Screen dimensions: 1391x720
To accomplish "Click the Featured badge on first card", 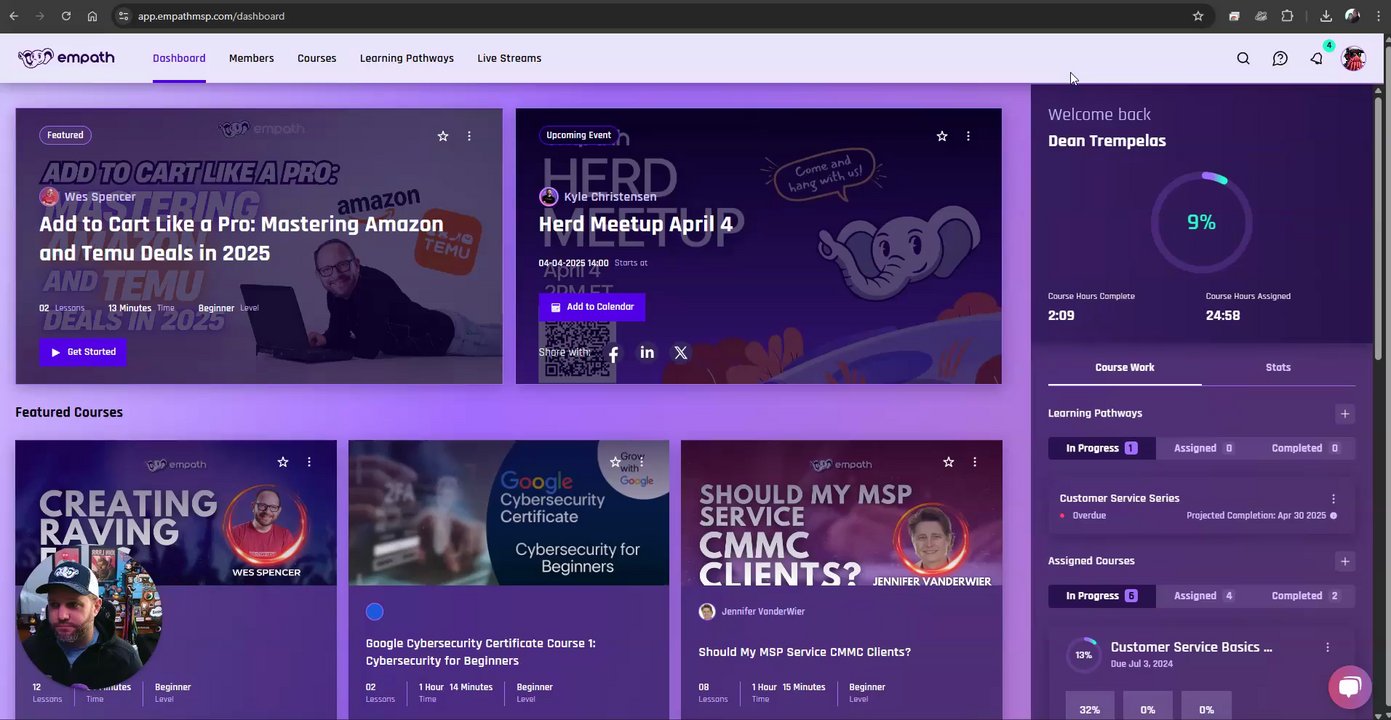I will [65, 135].
